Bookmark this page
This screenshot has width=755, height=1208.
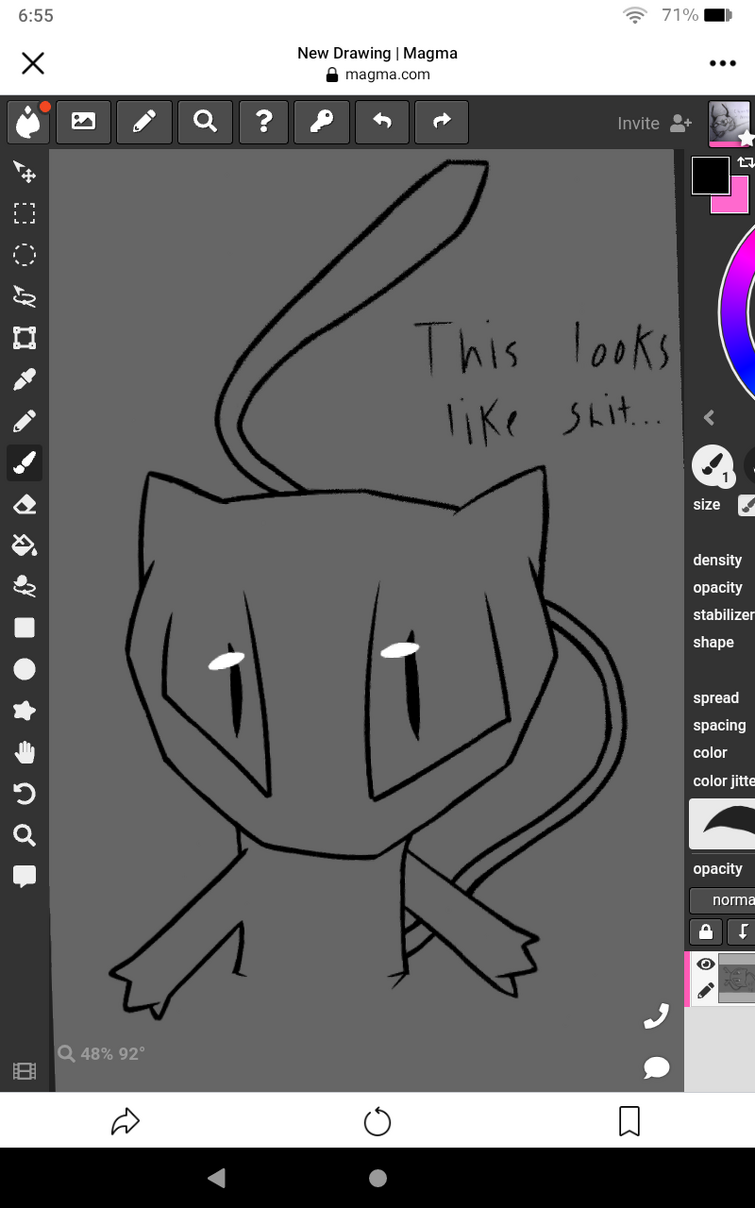629,1121
